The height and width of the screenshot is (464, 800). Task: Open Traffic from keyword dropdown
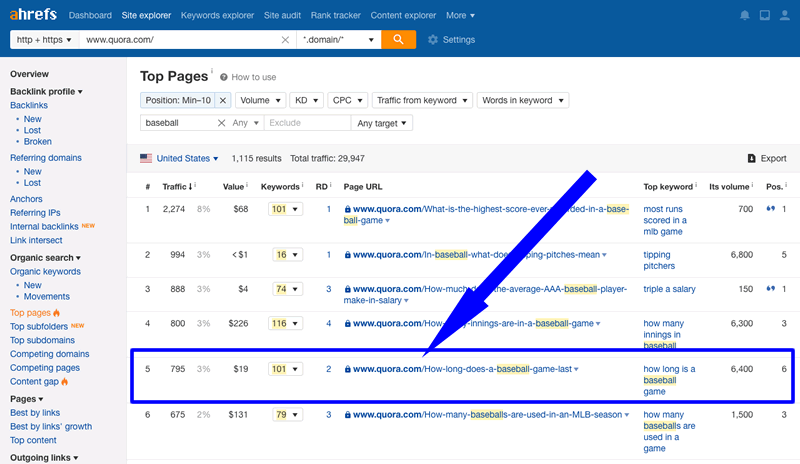[422, 101]
